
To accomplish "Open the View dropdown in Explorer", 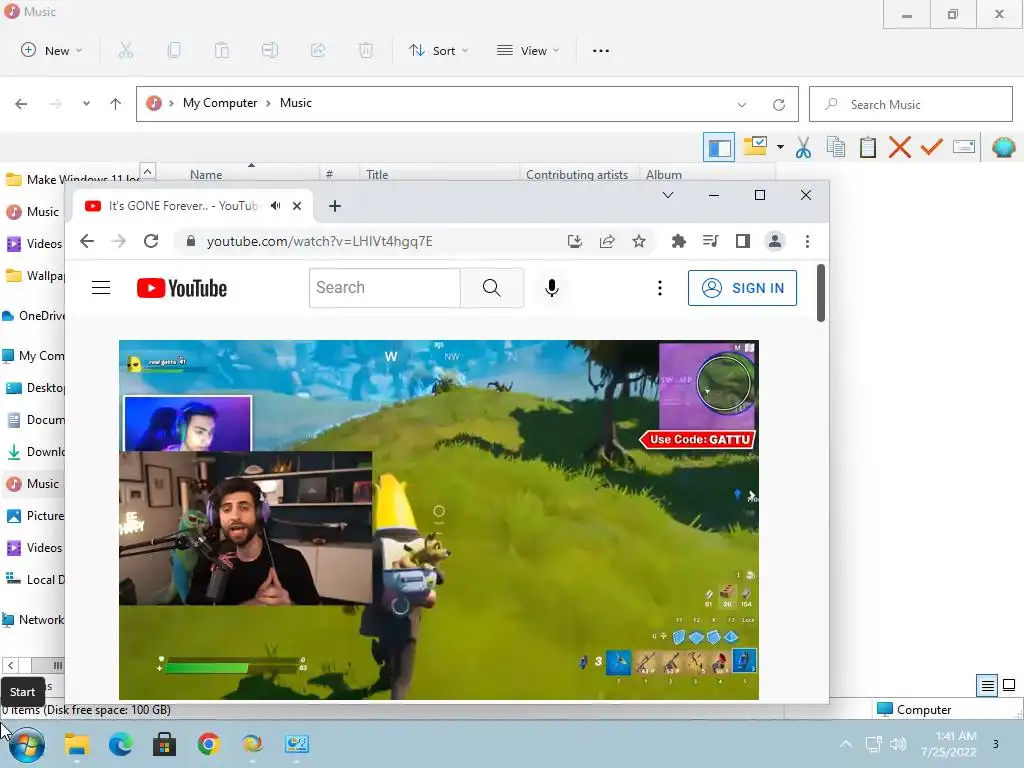I will click(528, 50).
